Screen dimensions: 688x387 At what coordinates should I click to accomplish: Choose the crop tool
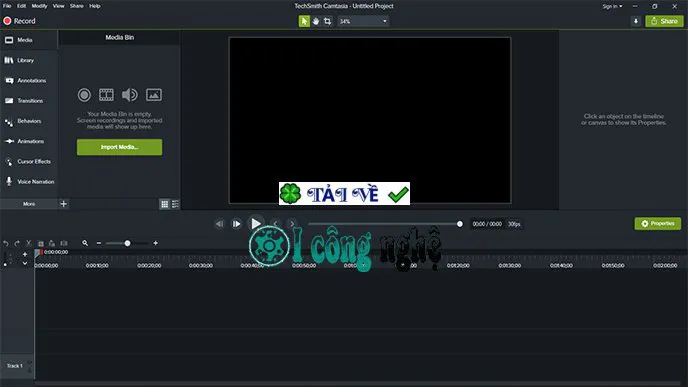[327, 21]
